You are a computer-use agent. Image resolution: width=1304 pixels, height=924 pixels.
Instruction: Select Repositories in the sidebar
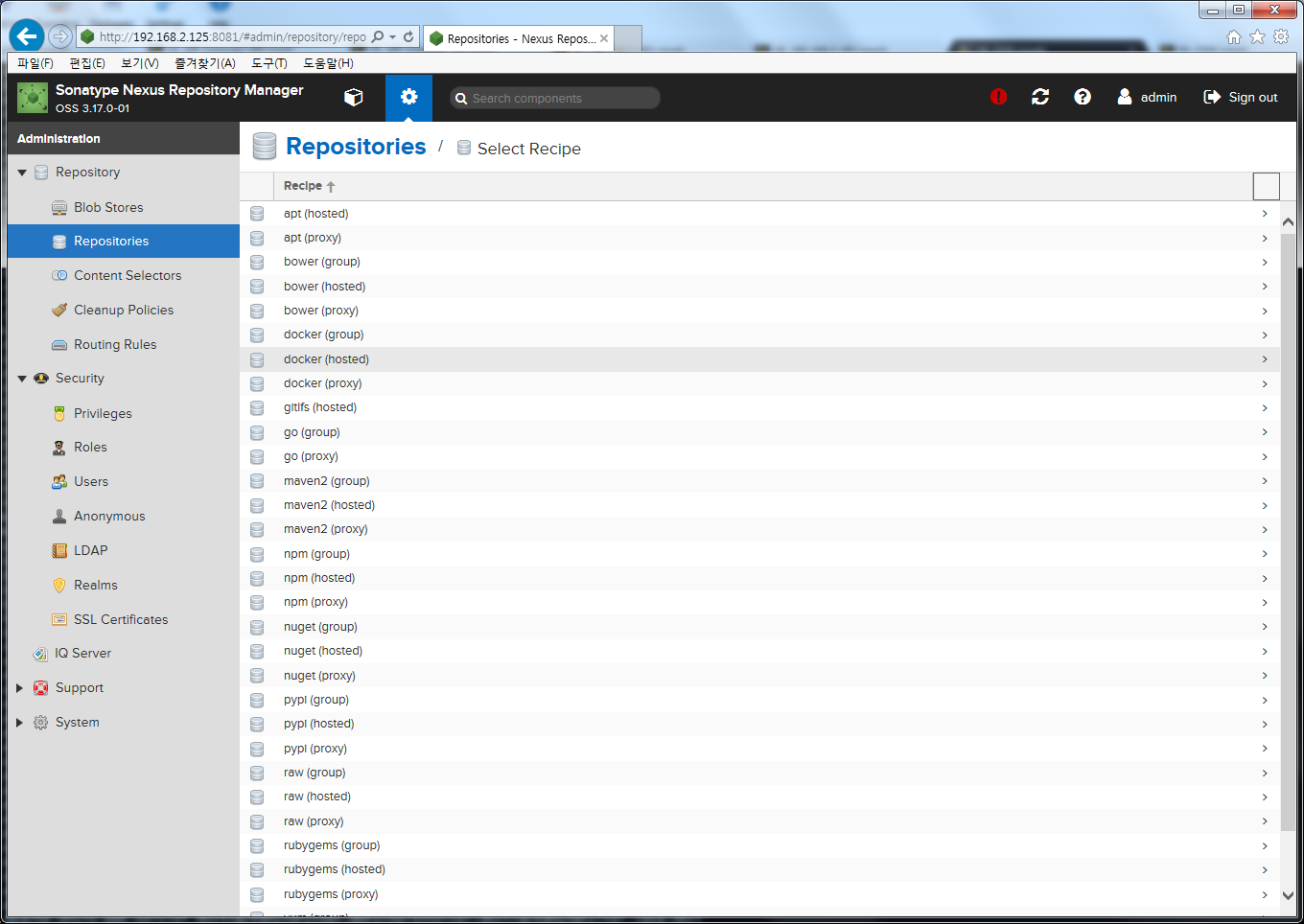[x=124, y=241]
